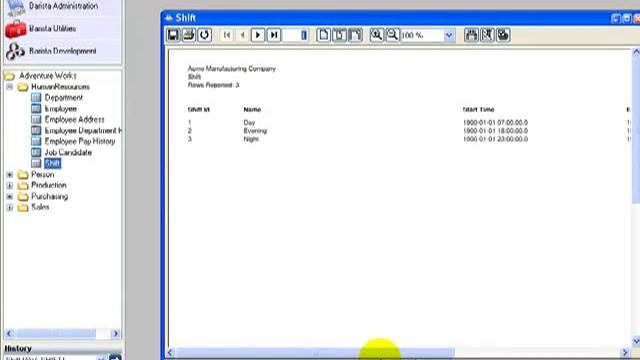Go to first report page
The image size is (640, 360).
tap(227, 35)
